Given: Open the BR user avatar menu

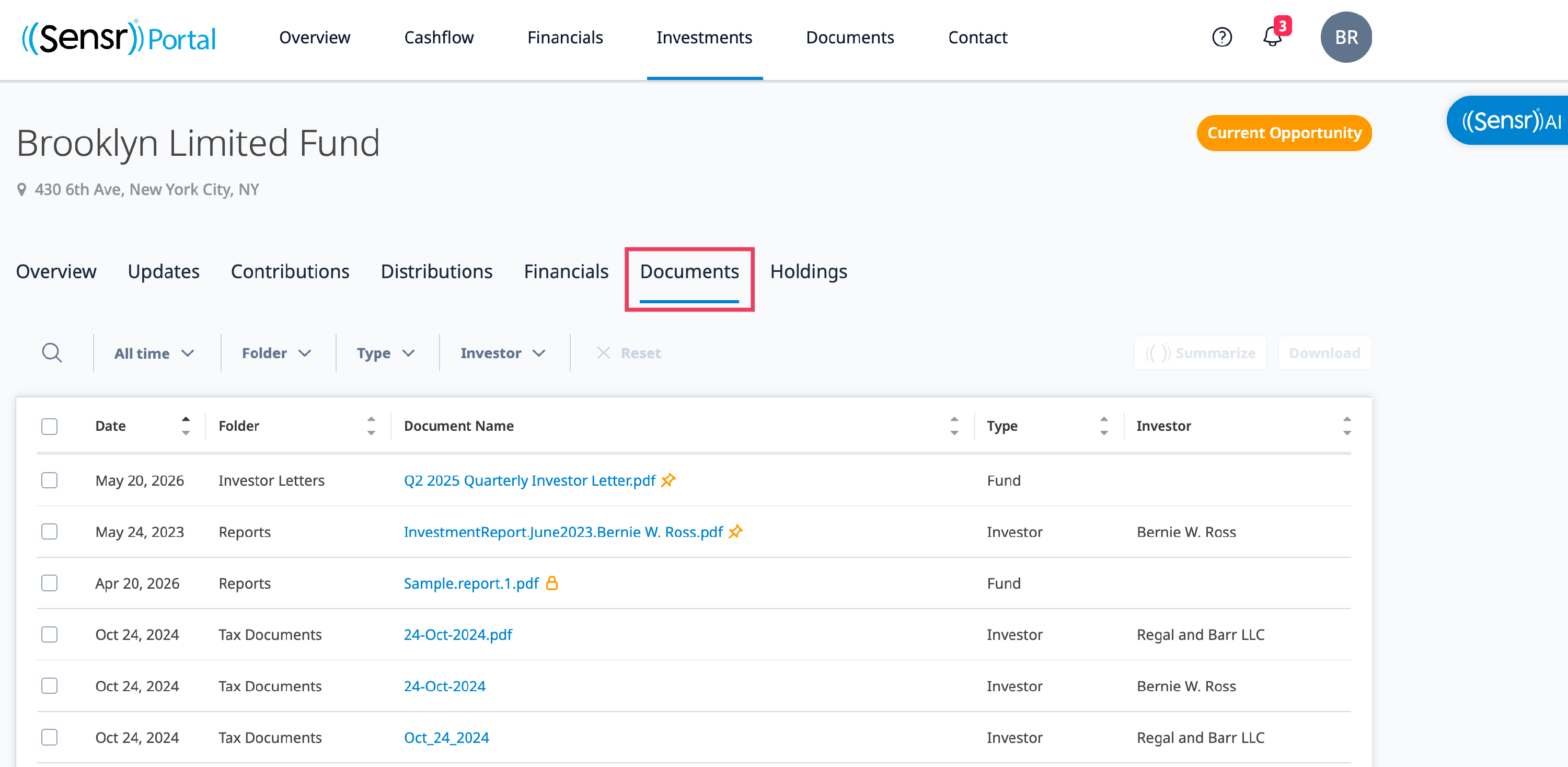Looking at the screenshot, I should [1346, 37].
